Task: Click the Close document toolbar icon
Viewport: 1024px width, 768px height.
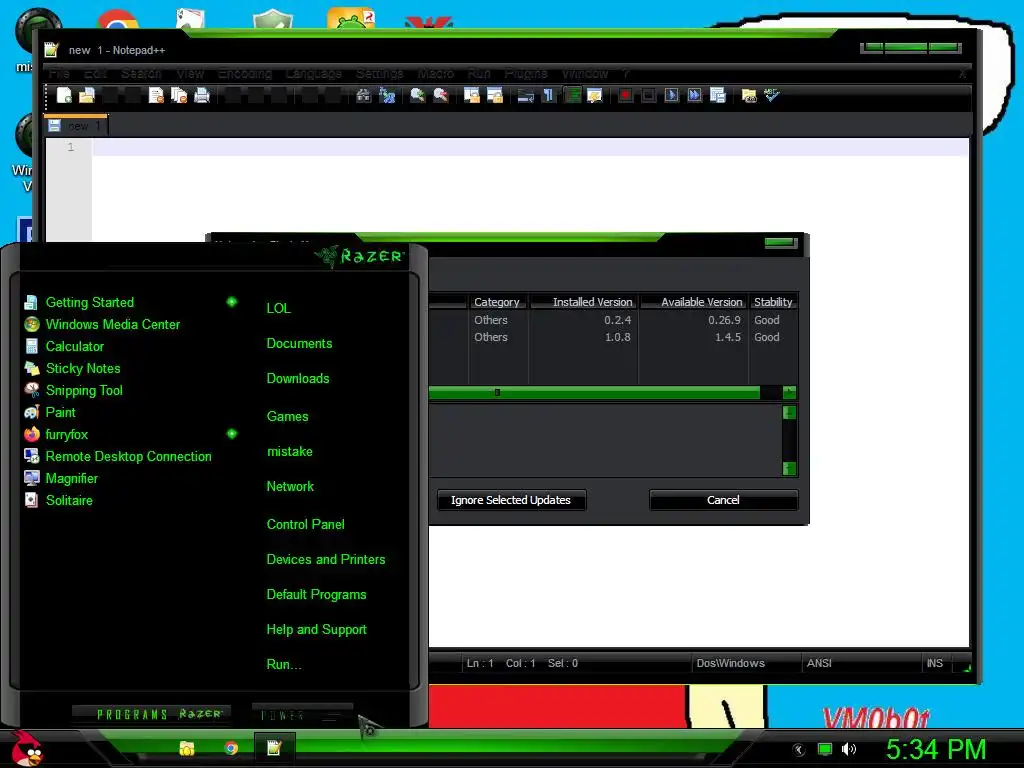Action: click(x=156, y=95)
